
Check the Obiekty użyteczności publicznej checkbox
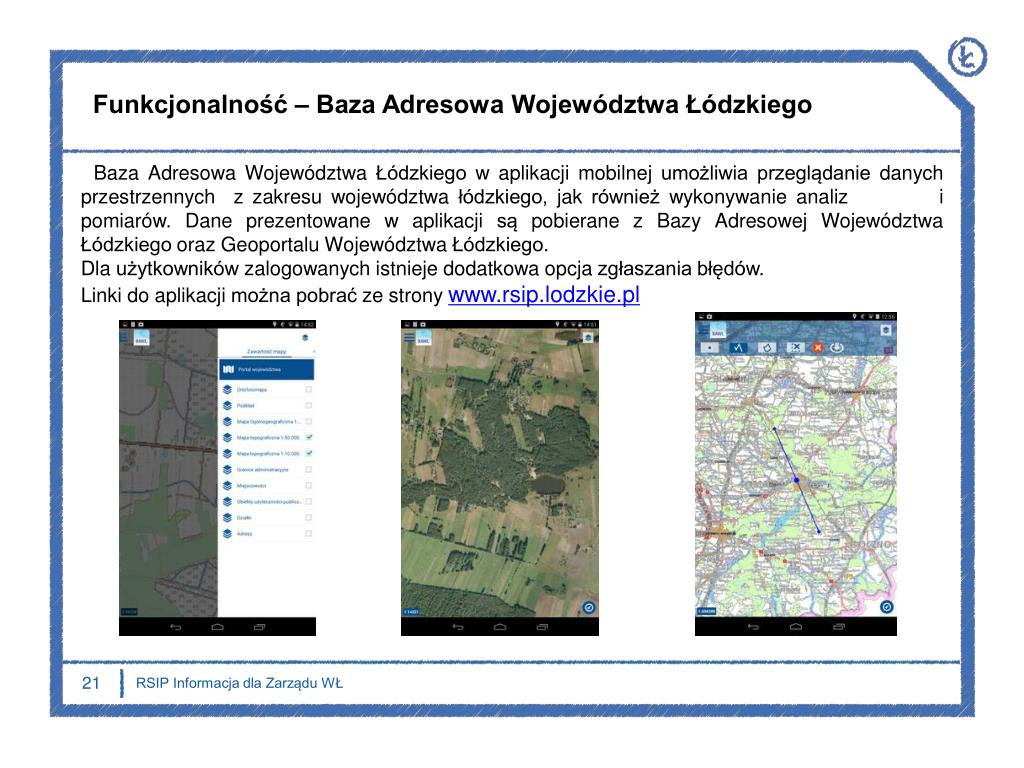pos(309,502)
